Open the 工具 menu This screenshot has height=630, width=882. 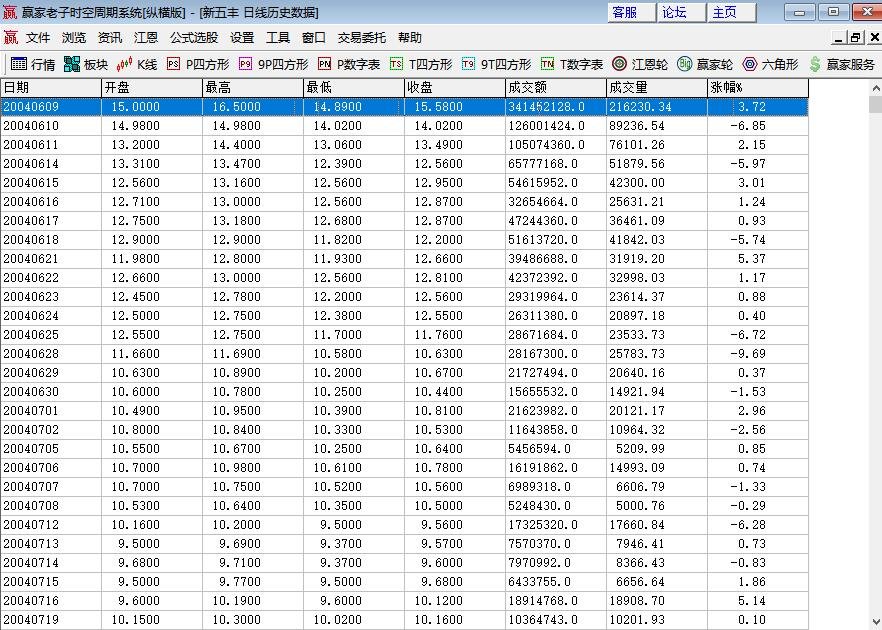[278, 38]
